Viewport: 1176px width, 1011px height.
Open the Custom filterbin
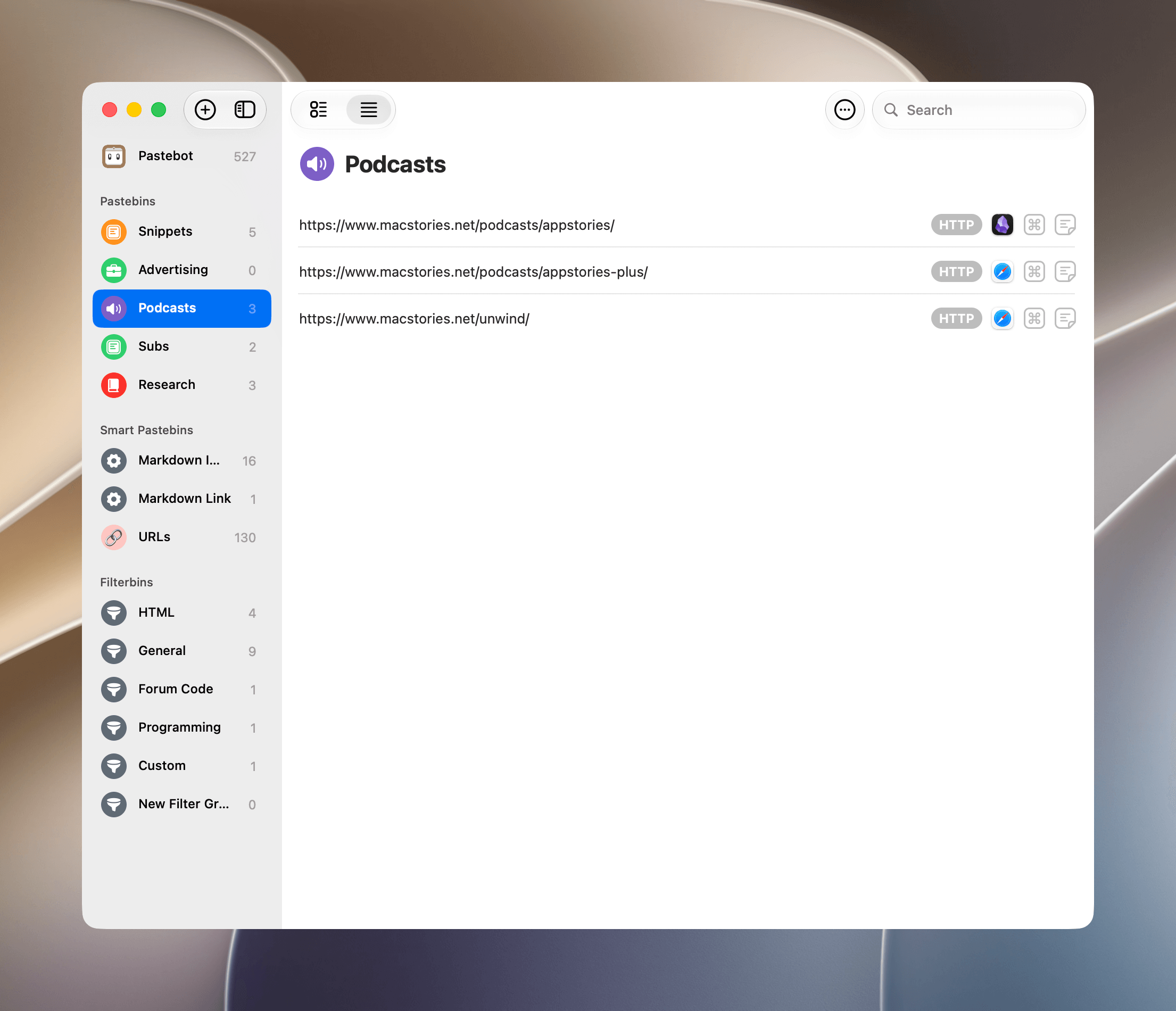click(x=181, y=766)
